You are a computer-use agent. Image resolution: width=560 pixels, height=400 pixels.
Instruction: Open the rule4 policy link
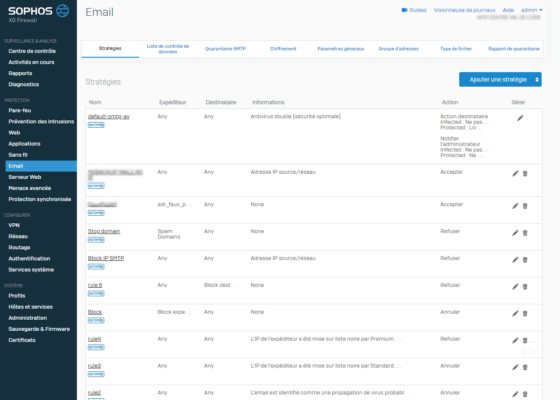(x=94, y=339)
